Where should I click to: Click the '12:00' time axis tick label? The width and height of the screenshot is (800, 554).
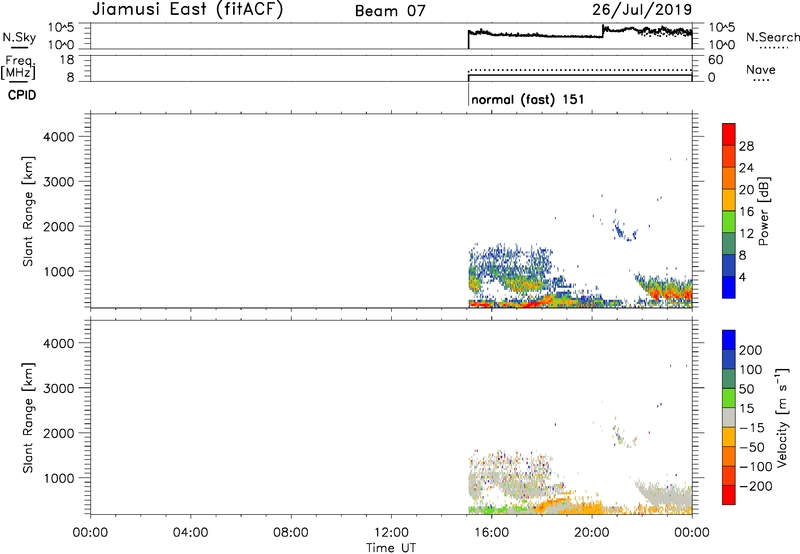391,533
